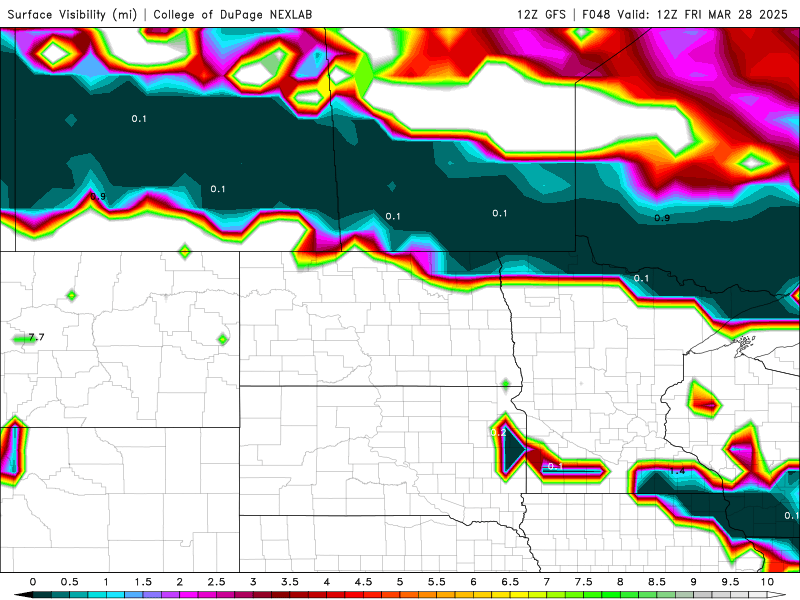Select the "3.5" tick label on the color bar
Screen dimensions: 800x600
(290, 582)
